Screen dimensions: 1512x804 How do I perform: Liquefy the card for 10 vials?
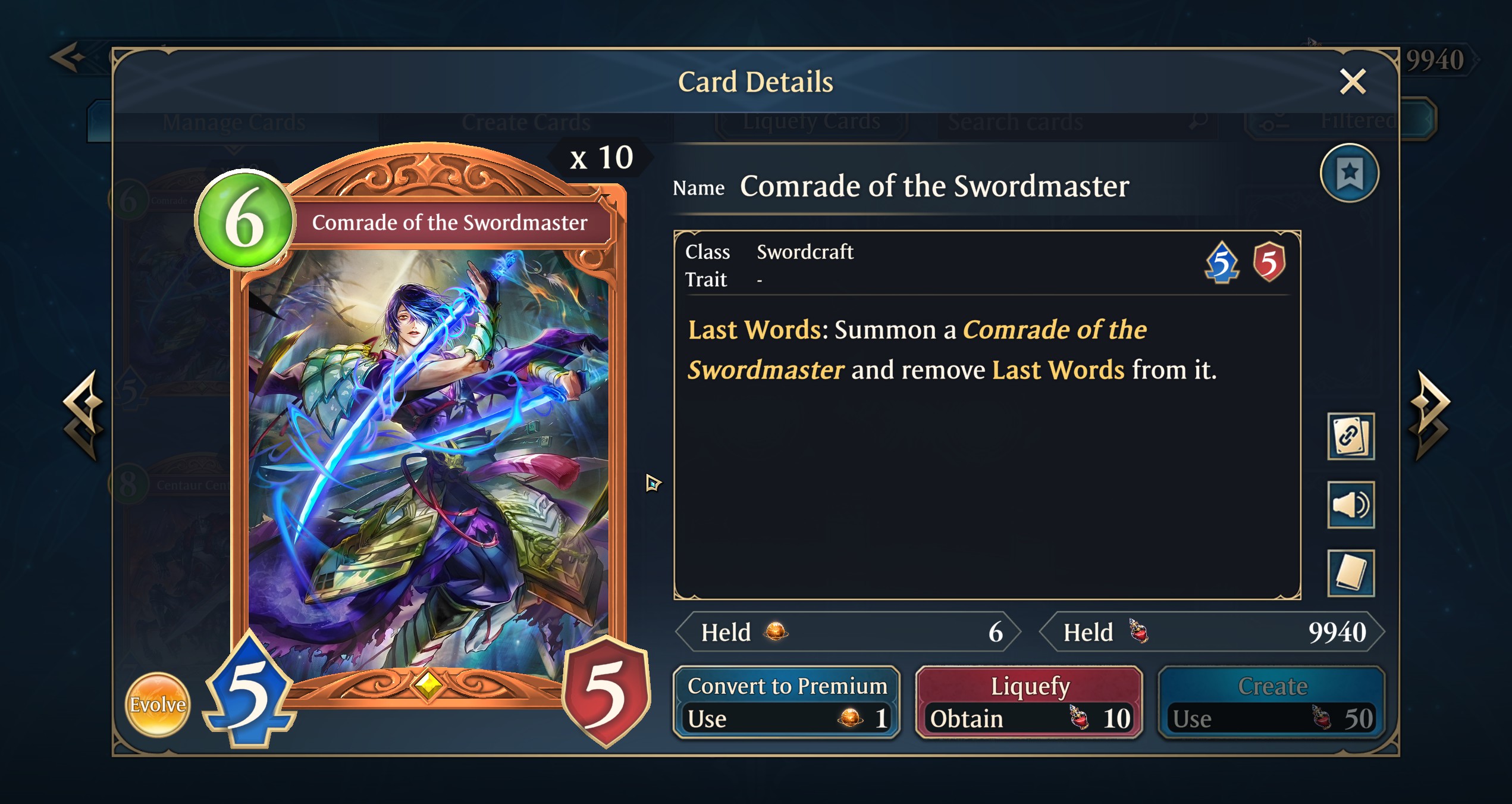tap(1029, 702)
